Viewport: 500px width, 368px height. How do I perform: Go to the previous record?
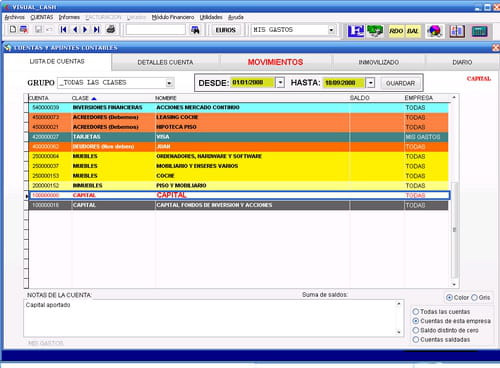[x=75, y=30]
